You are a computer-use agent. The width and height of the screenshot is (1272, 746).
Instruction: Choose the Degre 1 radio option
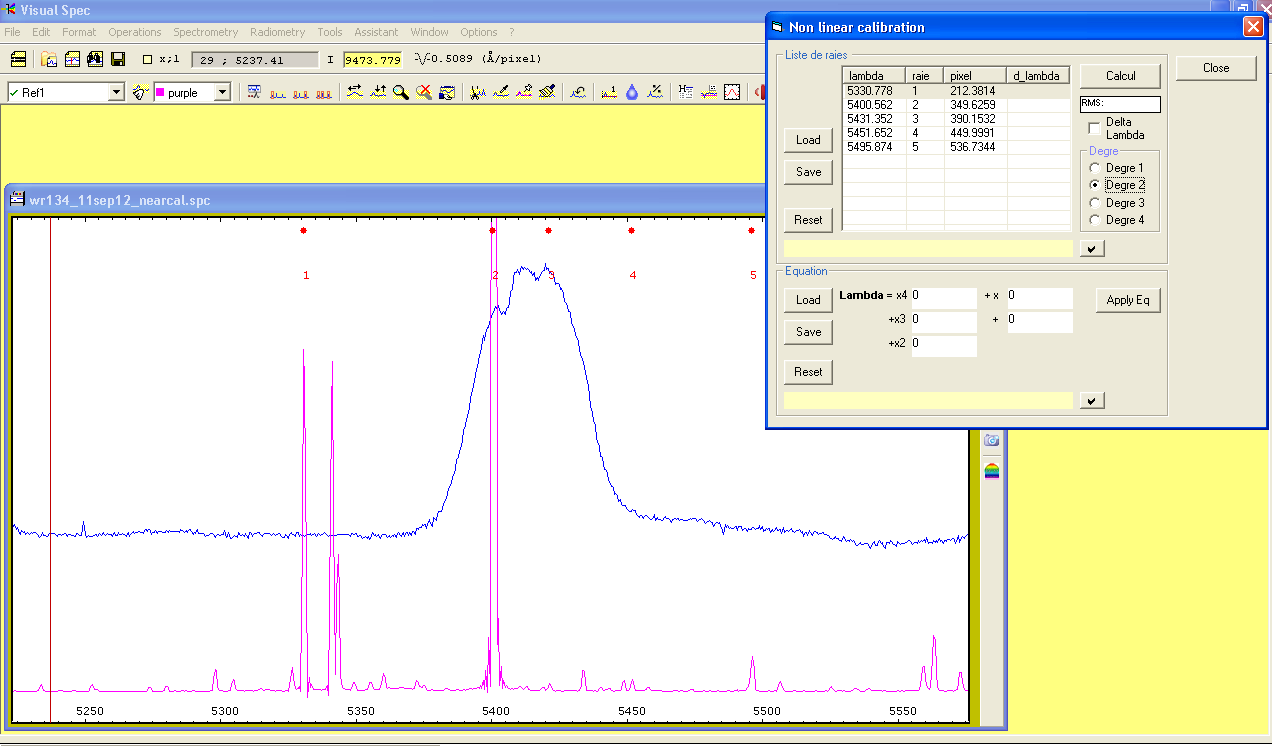point(1095,168)
